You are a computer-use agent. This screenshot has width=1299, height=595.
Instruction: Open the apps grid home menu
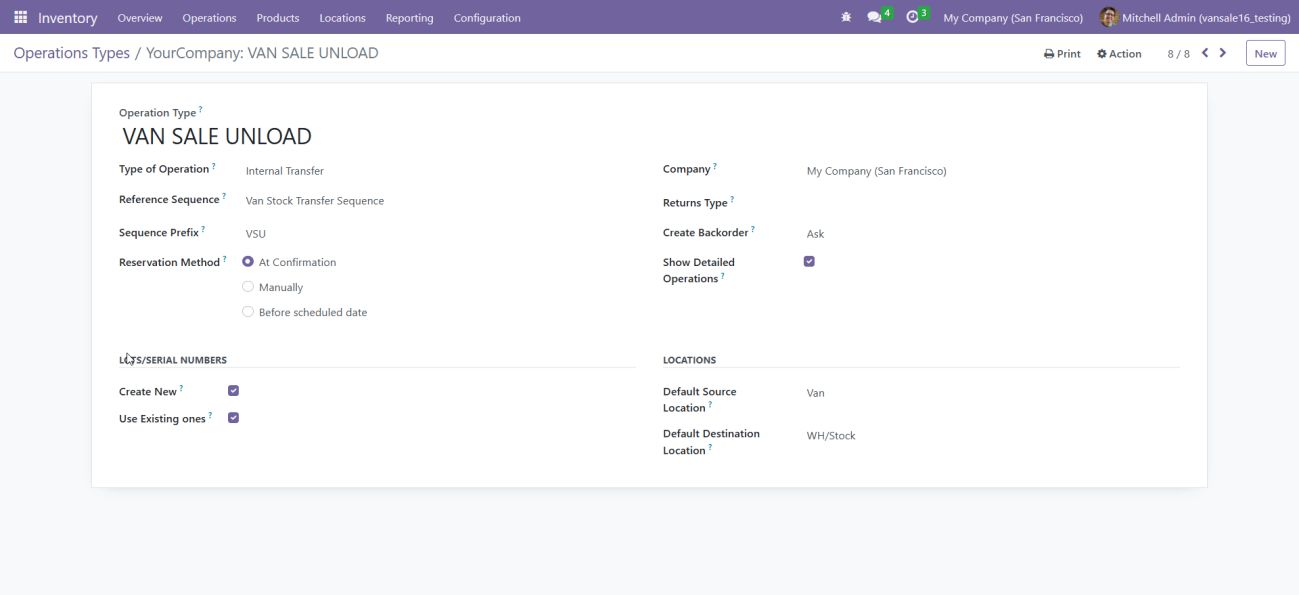click(x=20, y=18)
